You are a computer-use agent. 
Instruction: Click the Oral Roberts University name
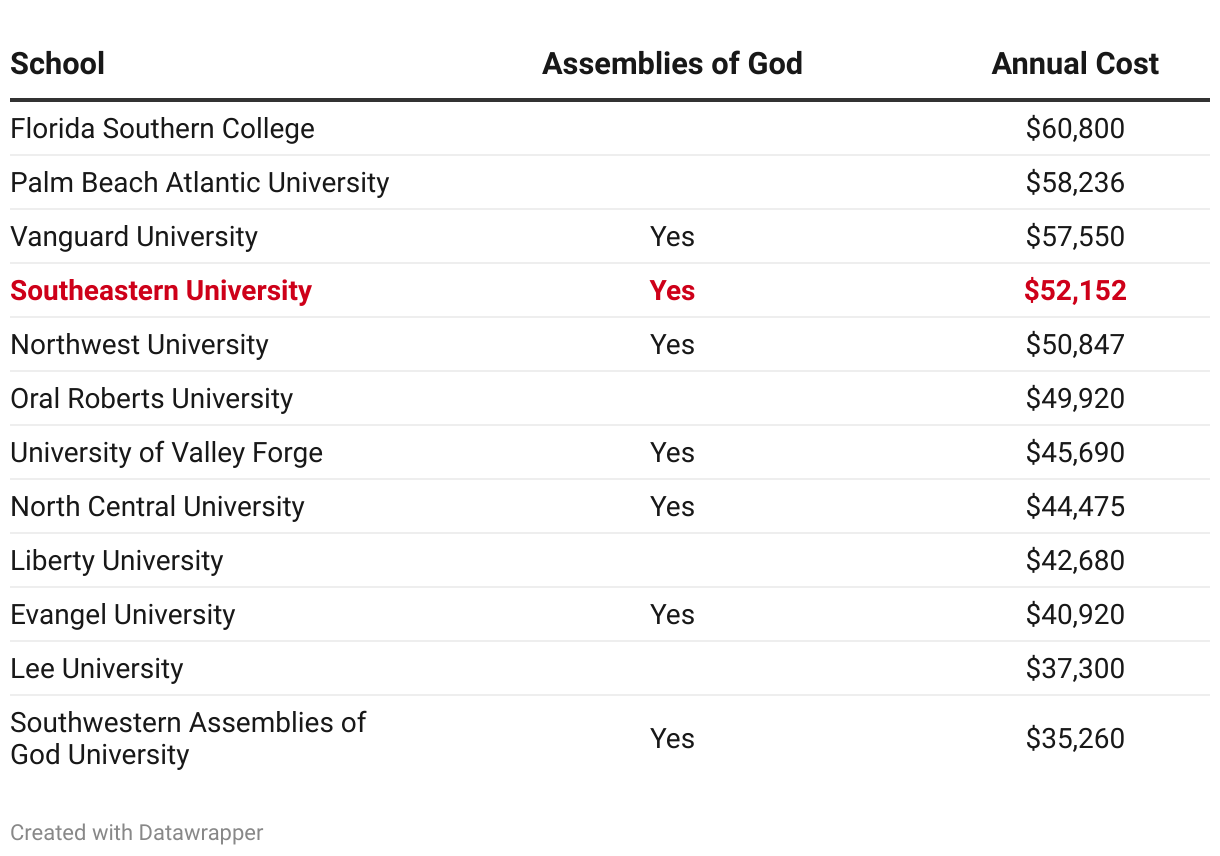(x=152, y=399)
